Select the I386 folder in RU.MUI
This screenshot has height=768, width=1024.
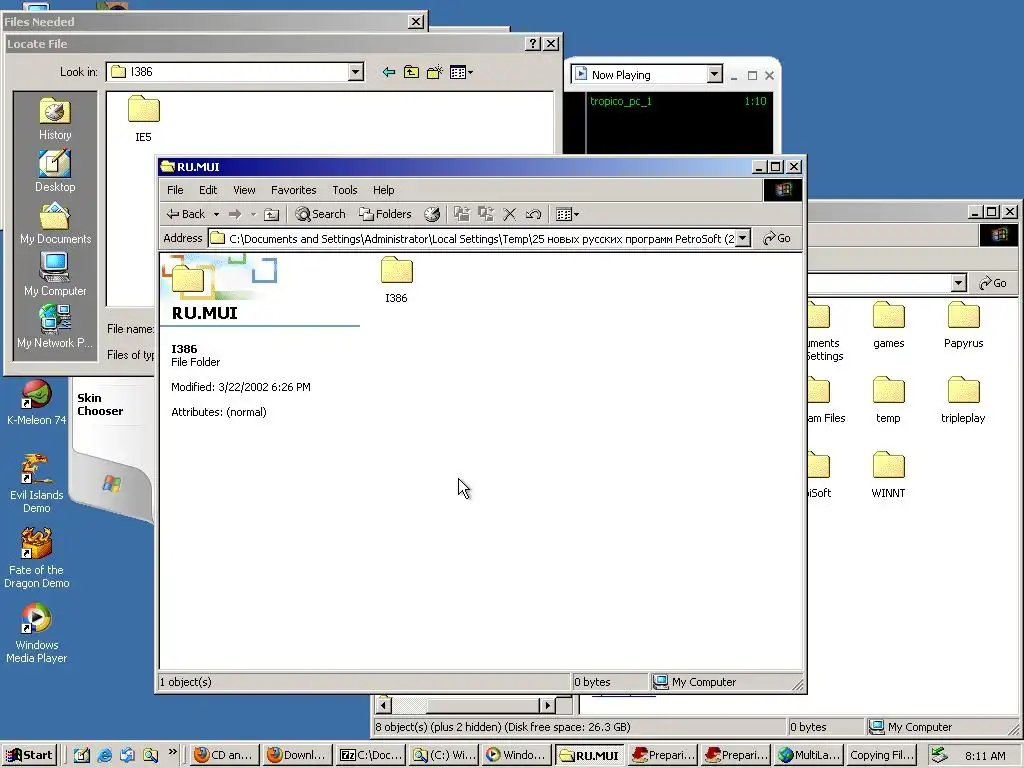(396, 280)
